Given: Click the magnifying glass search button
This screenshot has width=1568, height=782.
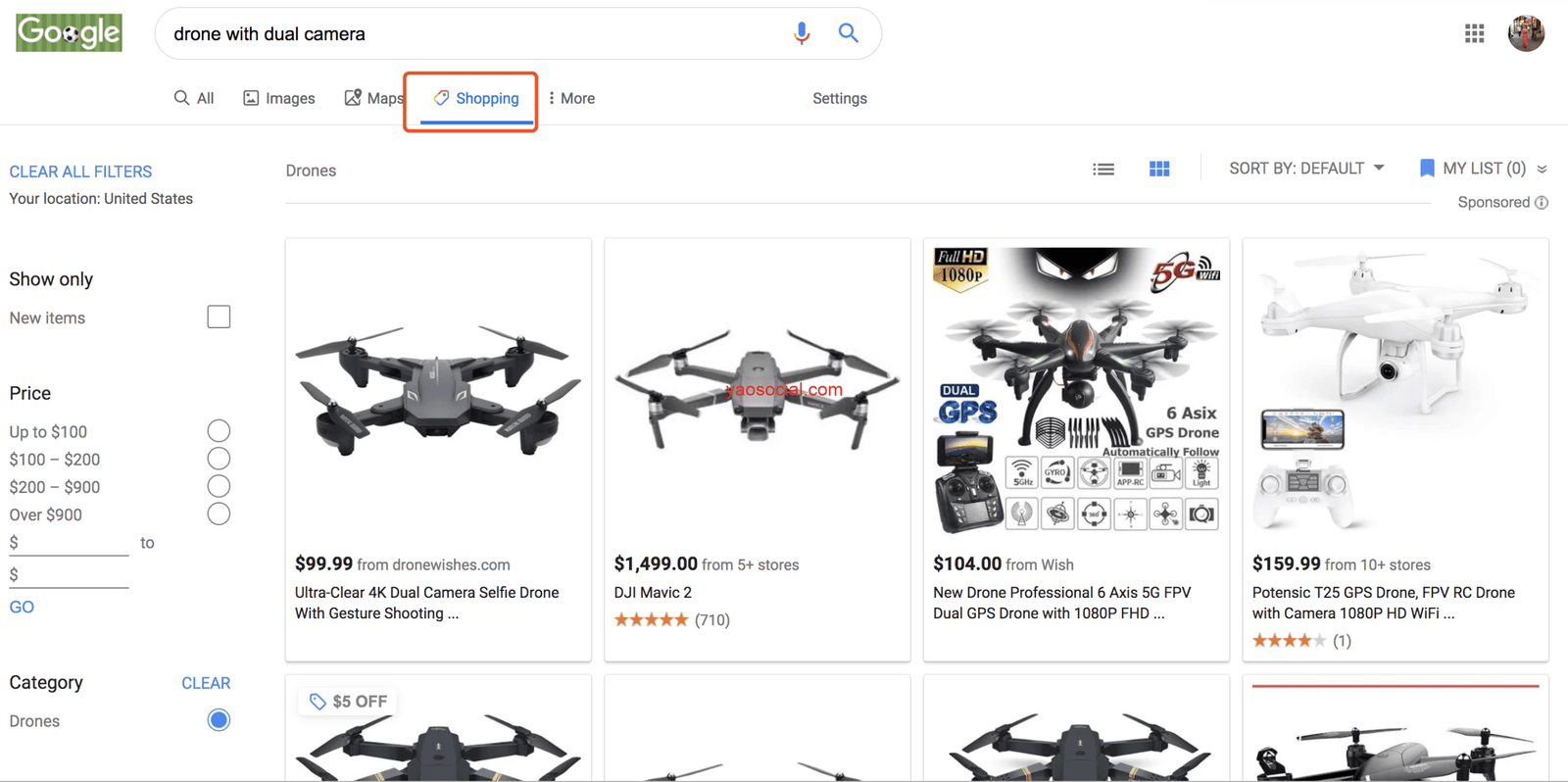Looking at the screenshot, I should (x=849, y=33).
